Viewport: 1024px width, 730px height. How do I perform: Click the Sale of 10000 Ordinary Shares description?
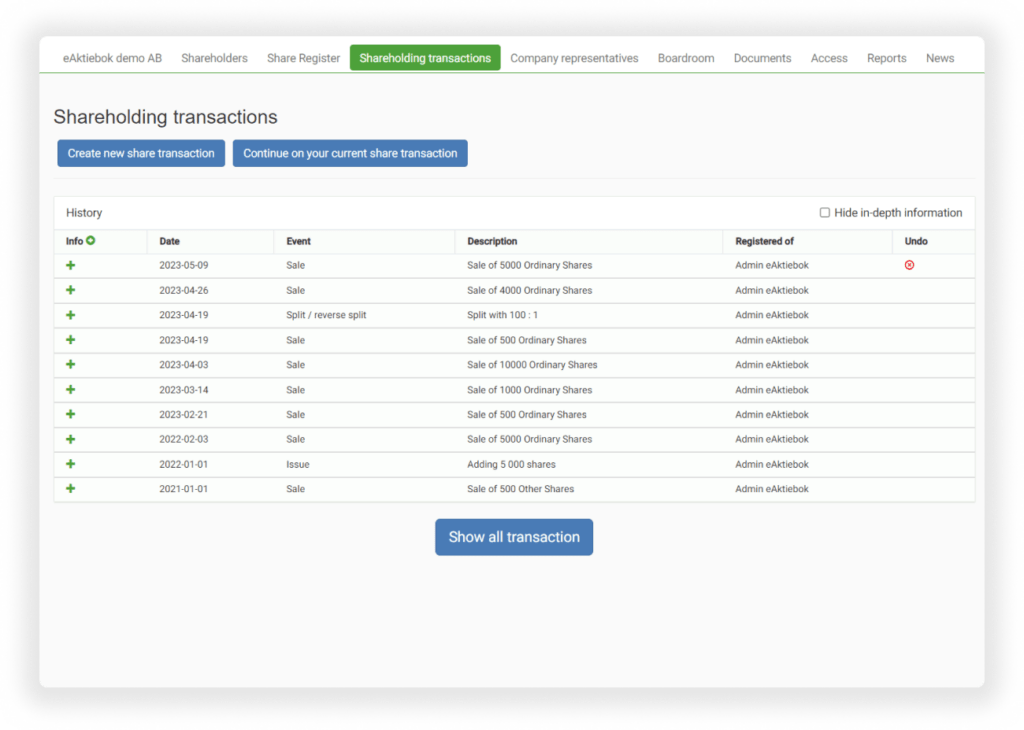click(x=532, y=364)
